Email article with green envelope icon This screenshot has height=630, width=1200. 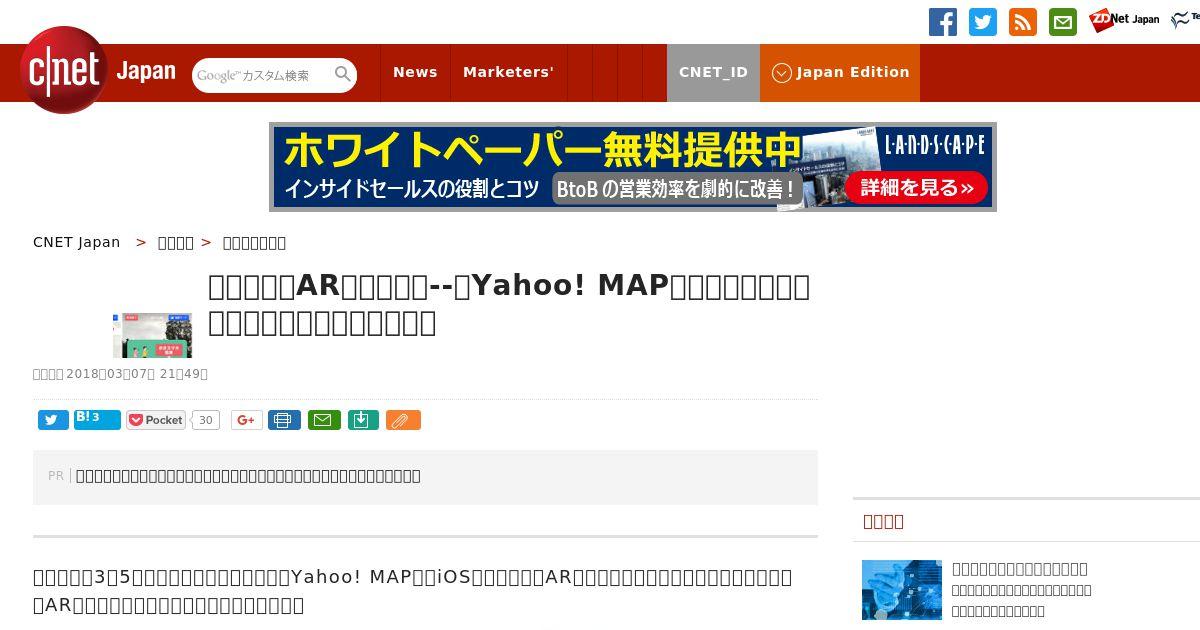[324, 420]
